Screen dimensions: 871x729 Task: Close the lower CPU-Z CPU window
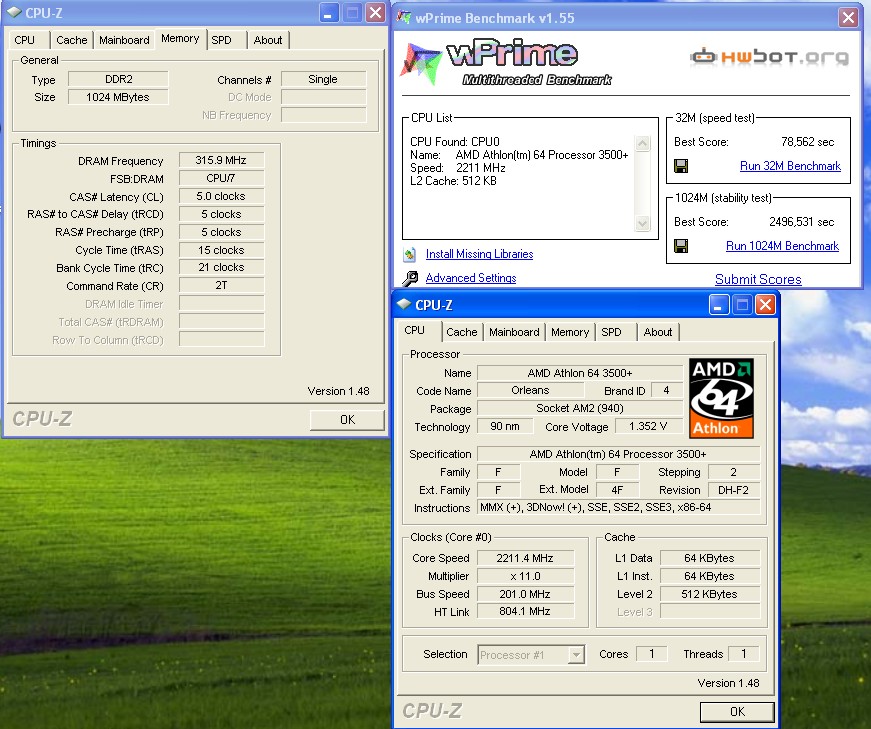765,304
